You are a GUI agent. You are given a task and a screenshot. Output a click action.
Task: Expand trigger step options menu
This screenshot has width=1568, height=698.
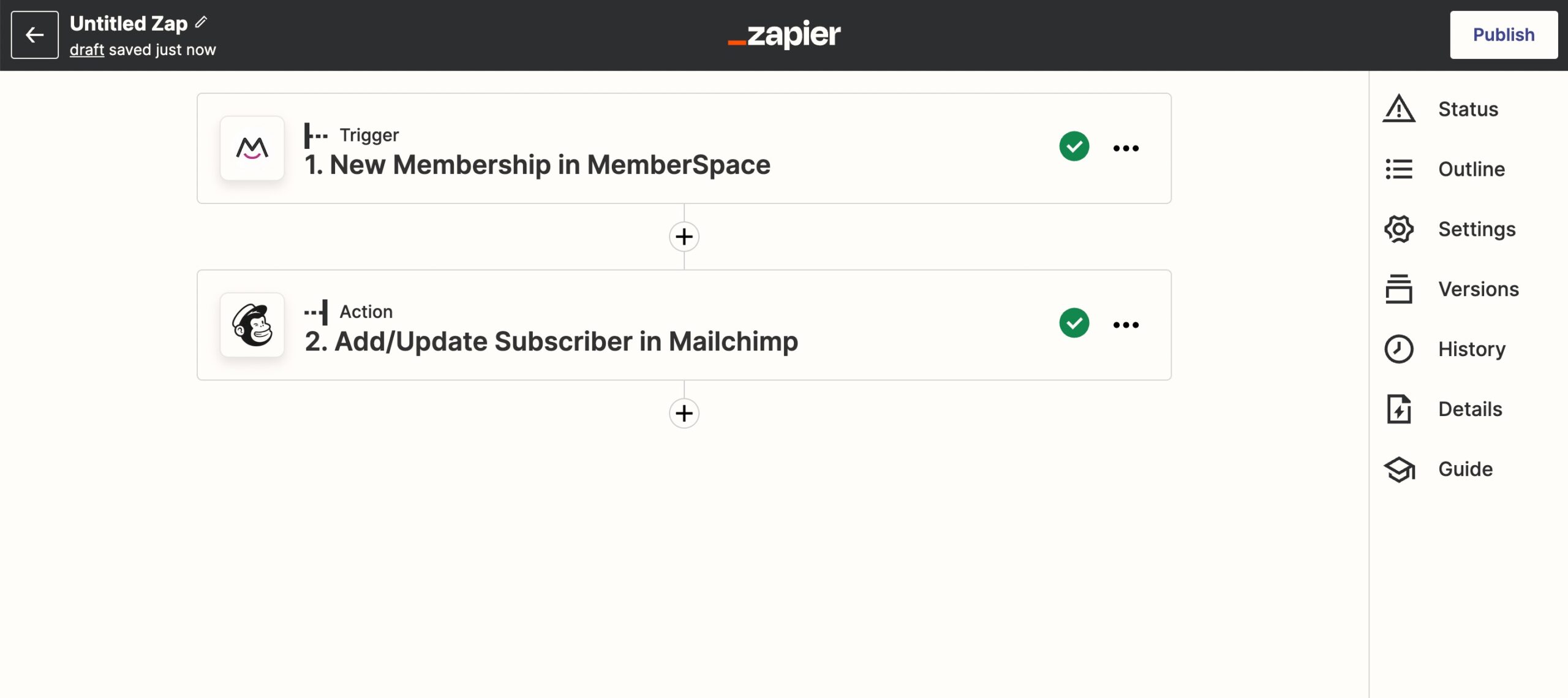tap(1126, 147)
